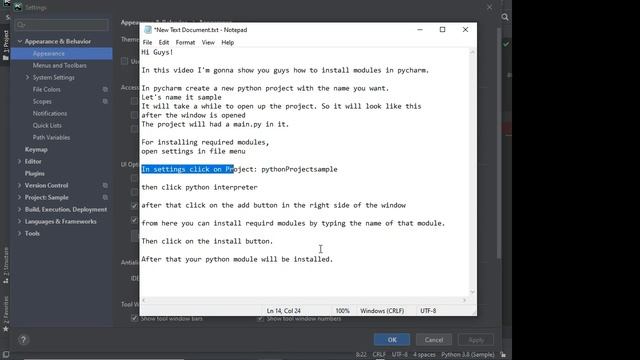
Task: Click the Notepad vertical scrollbar down arrow
Action: 472,292
